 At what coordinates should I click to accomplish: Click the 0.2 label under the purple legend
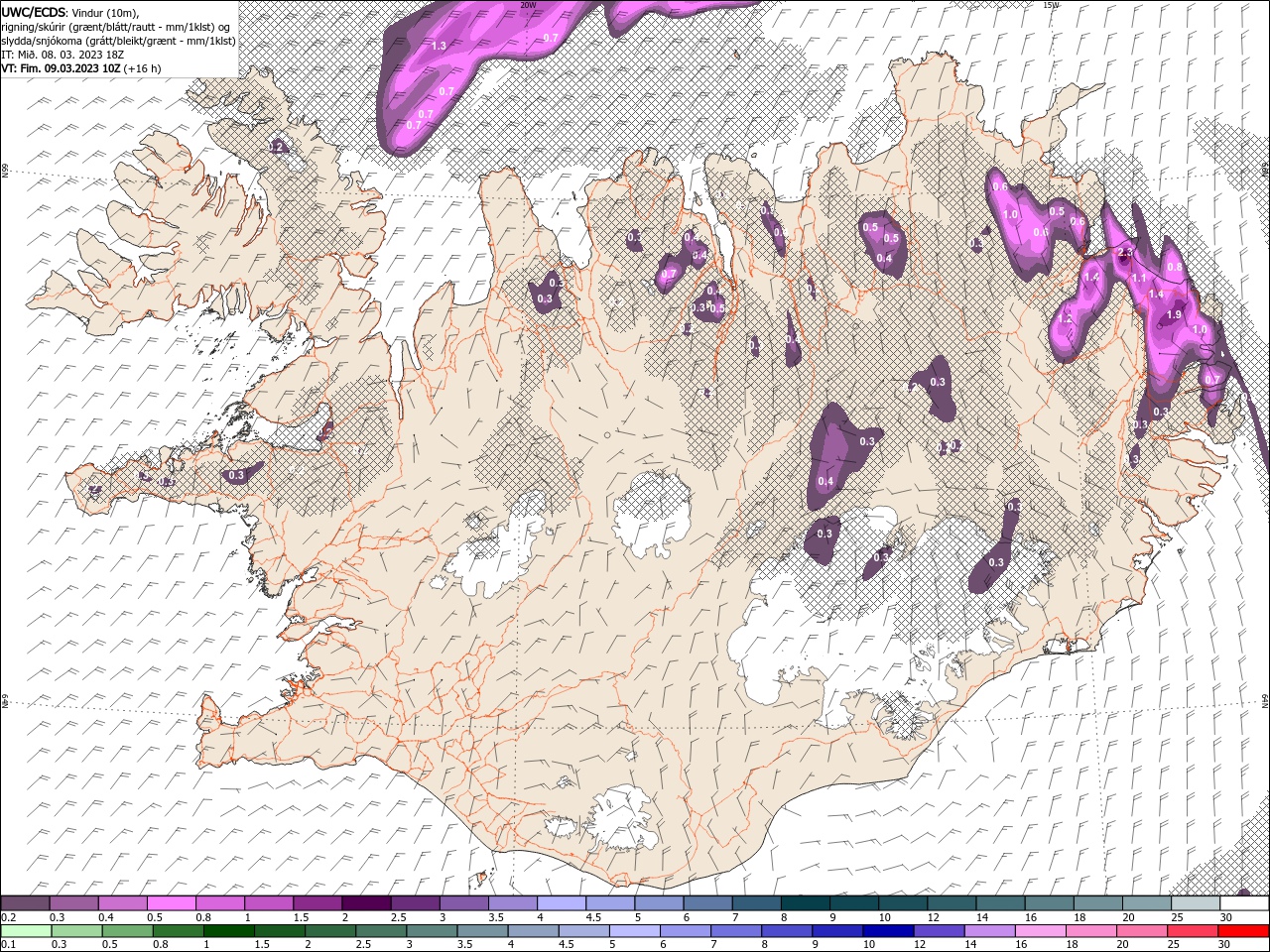(8, 917)
